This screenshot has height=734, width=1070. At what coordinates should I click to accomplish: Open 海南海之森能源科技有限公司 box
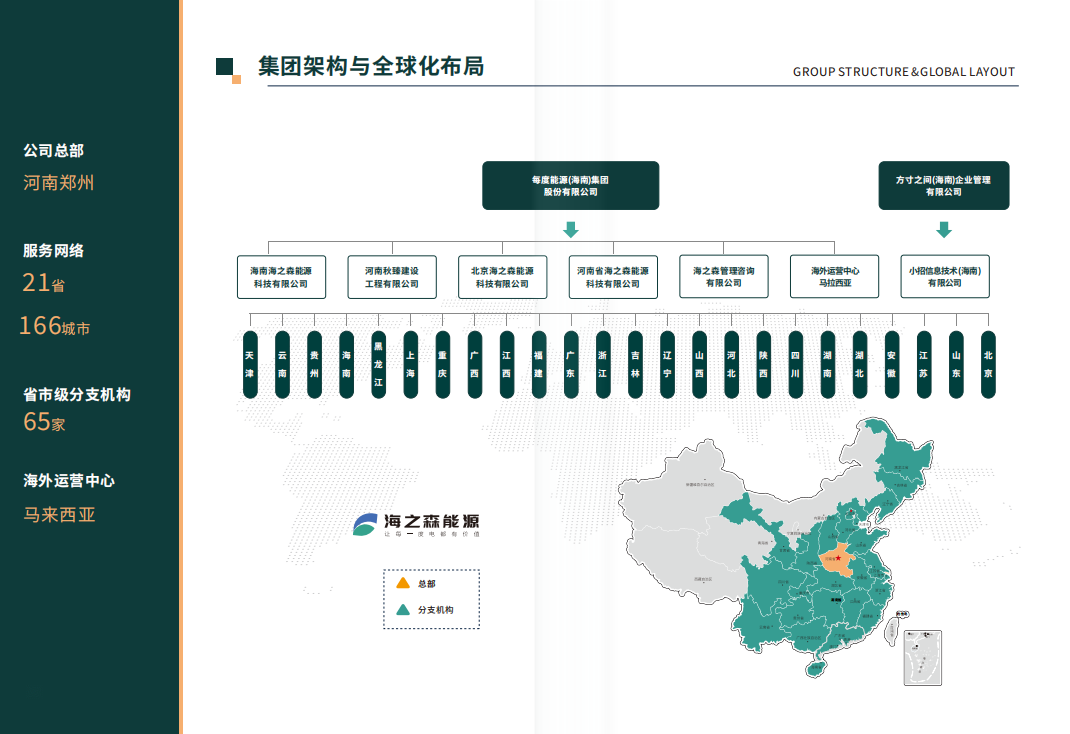click(281, 277)
